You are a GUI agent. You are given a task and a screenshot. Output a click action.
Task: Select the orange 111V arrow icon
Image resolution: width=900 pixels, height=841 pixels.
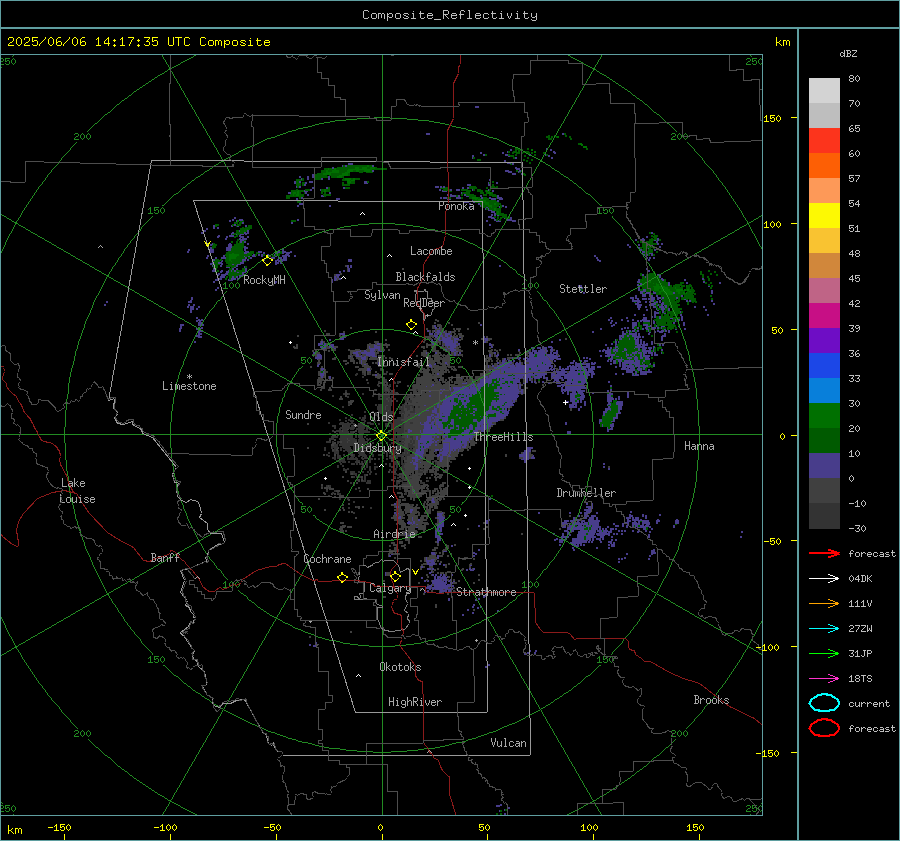tap(824, 603)
